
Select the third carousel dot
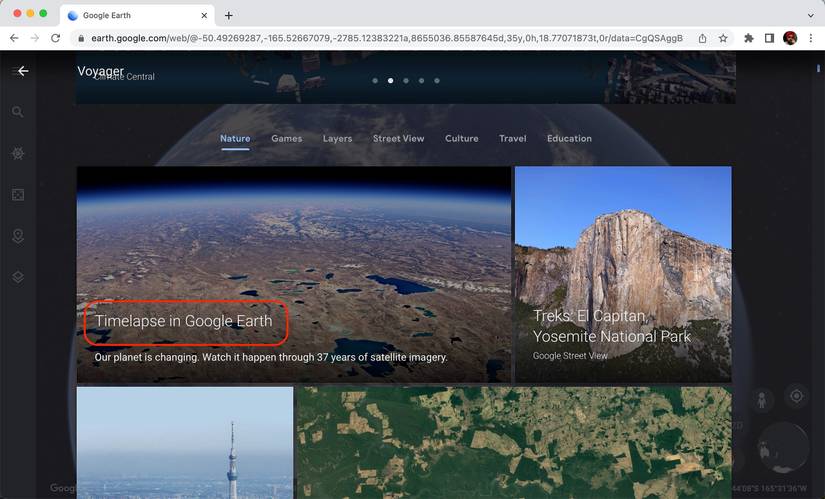click(x=406, y=81)
